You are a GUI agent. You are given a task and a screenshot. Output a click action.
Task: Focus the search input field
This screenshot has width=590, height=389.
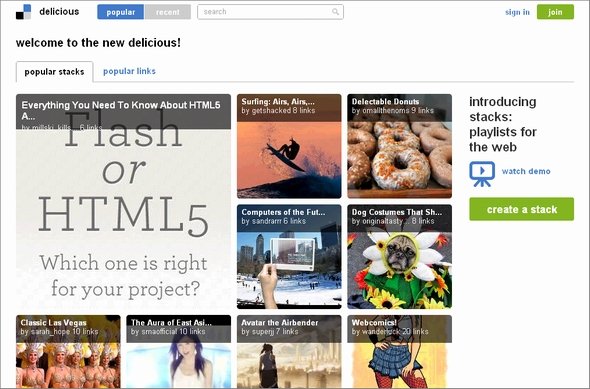(270, 12)
